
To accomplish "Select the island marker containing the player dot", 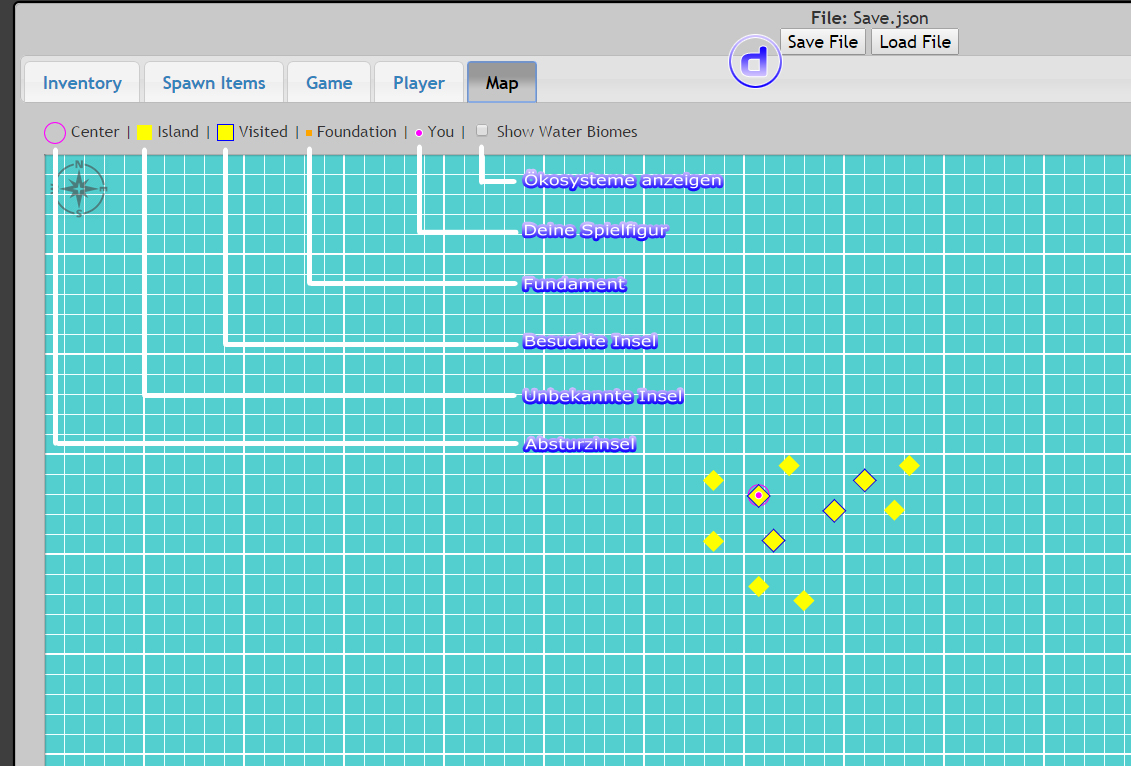I will click(x=758, y=495).
